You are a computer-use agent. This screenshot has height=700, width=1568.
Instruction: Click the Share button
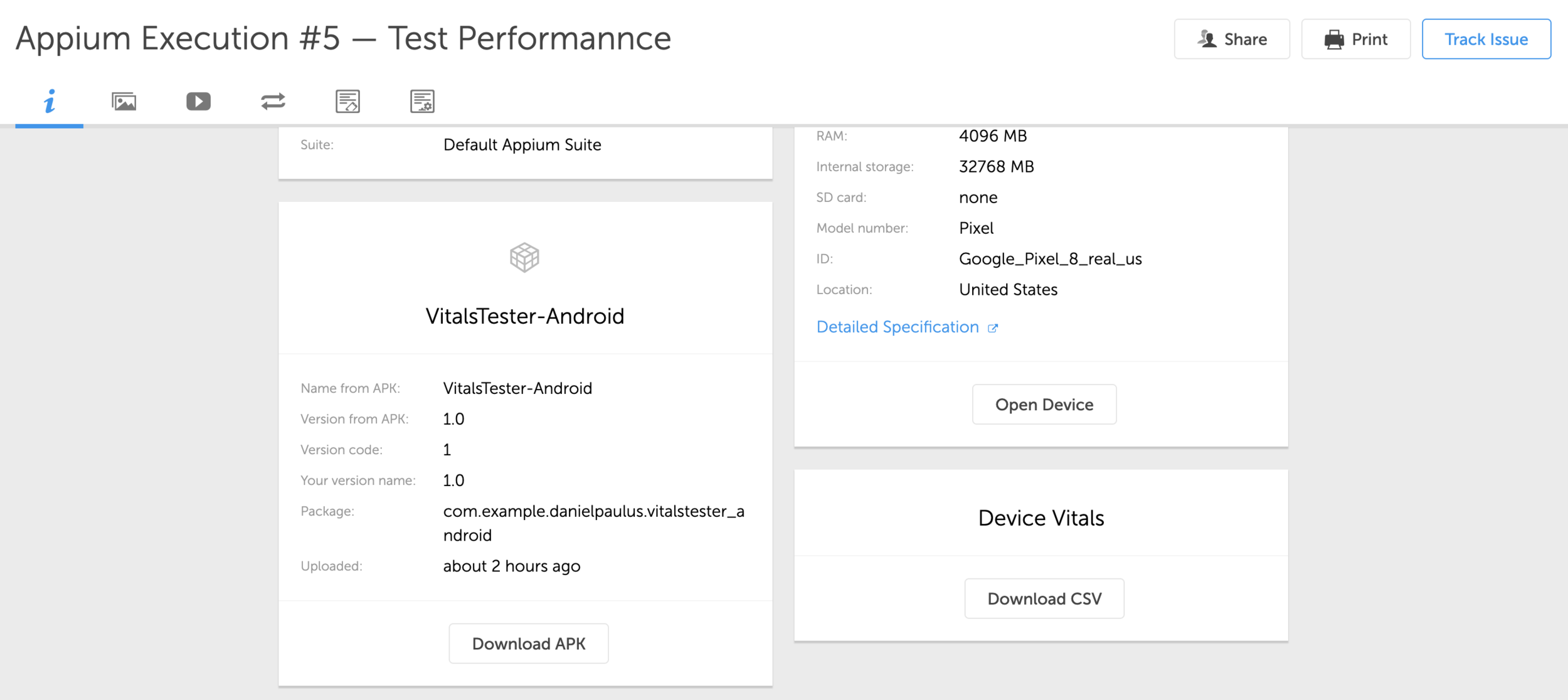coord(1231,40)
